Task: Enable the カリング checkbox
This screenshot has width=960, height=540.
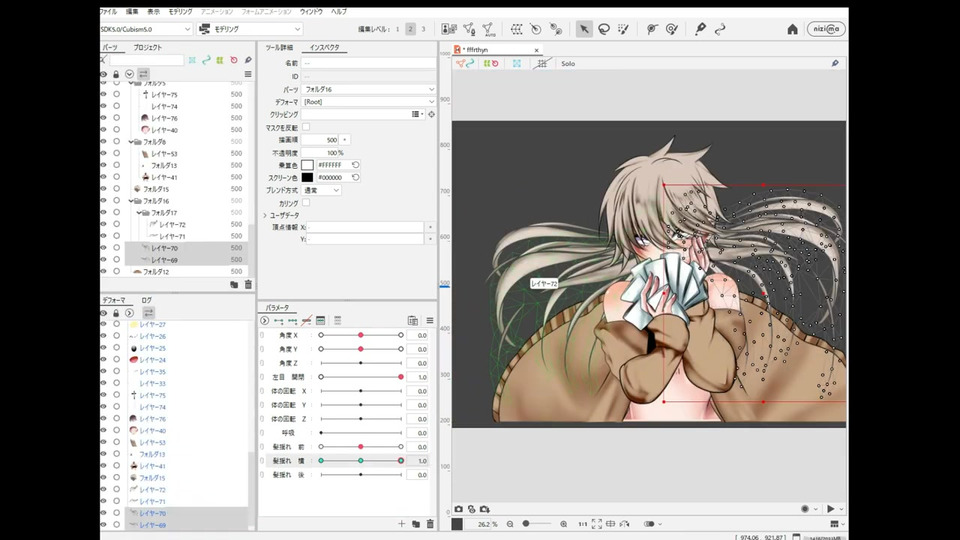Action: 306,203
